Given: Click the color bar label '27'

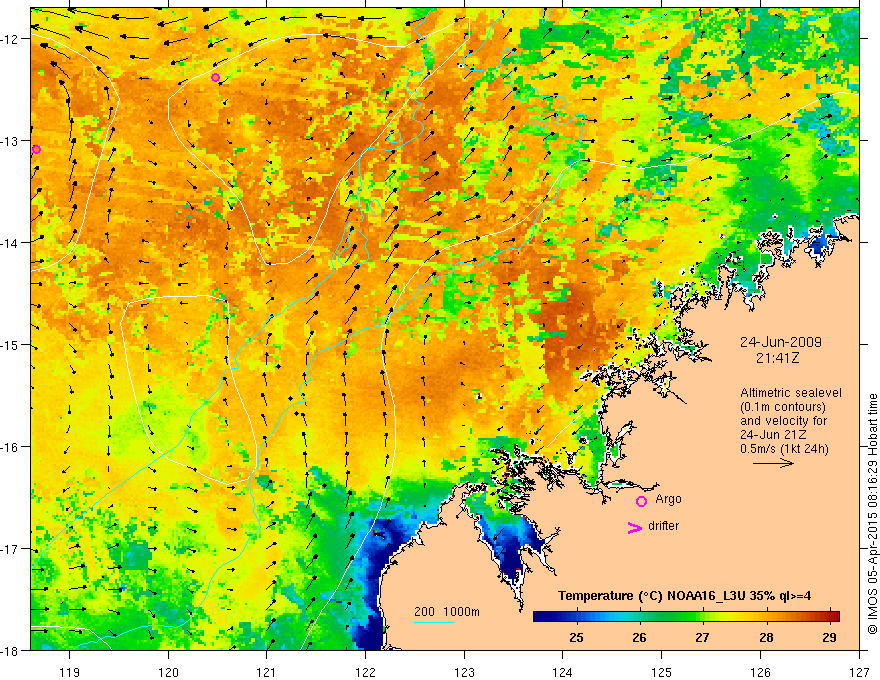Looking at the screenshot, I should 702,638.
